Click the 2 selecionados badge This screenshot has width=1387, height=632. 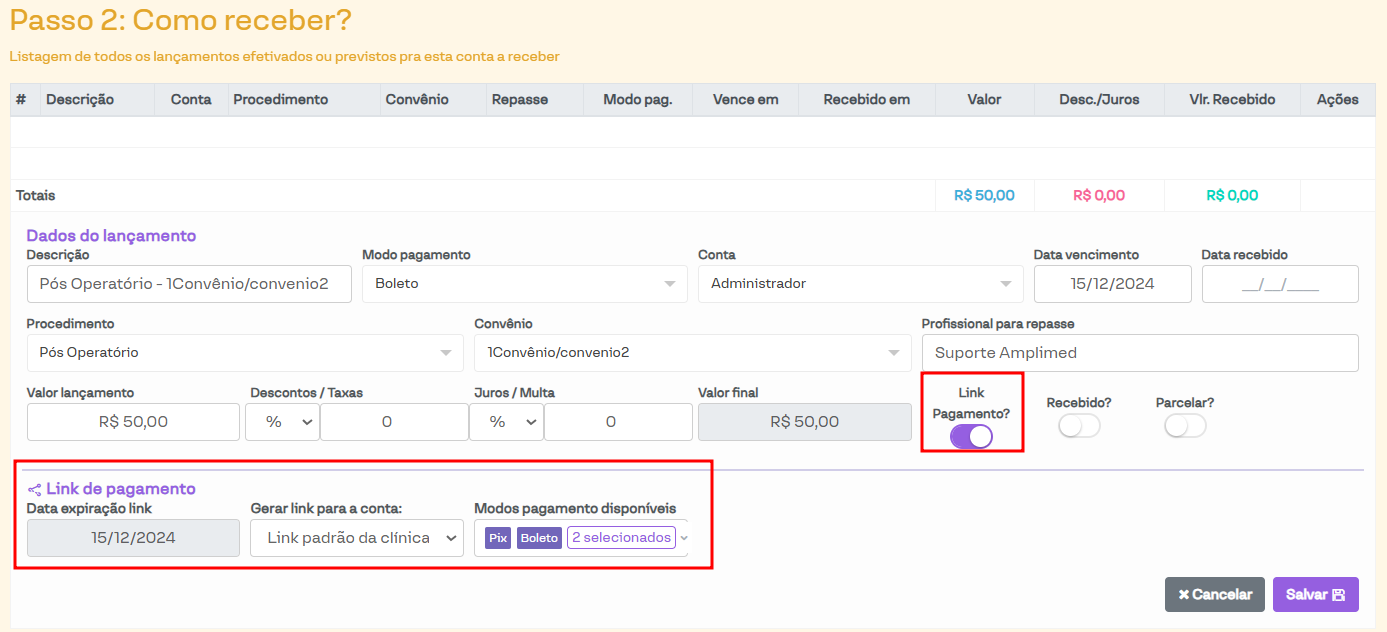621,538
